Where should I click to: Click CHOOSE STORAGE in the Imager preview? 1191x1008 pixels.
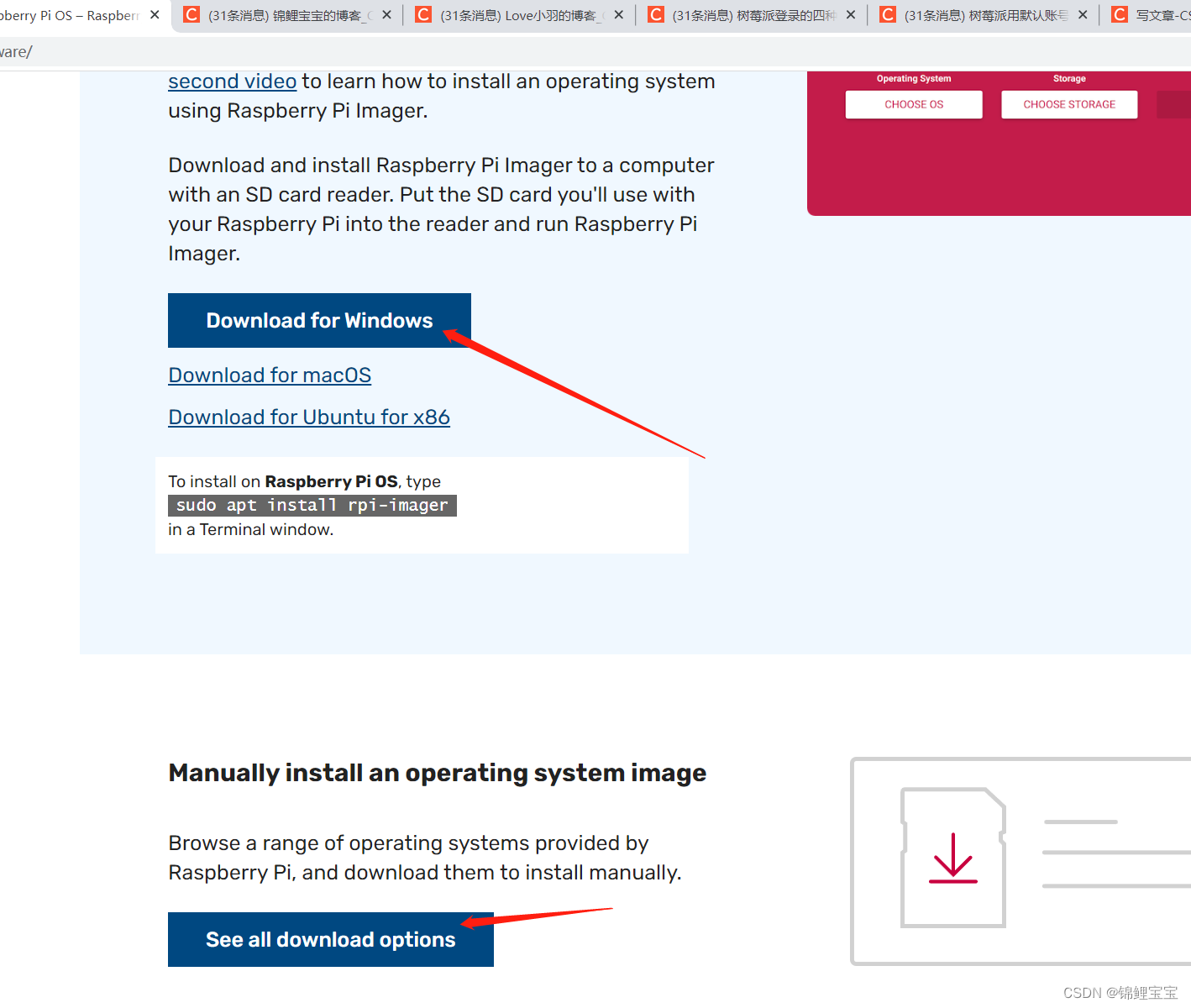point(1069,104)
